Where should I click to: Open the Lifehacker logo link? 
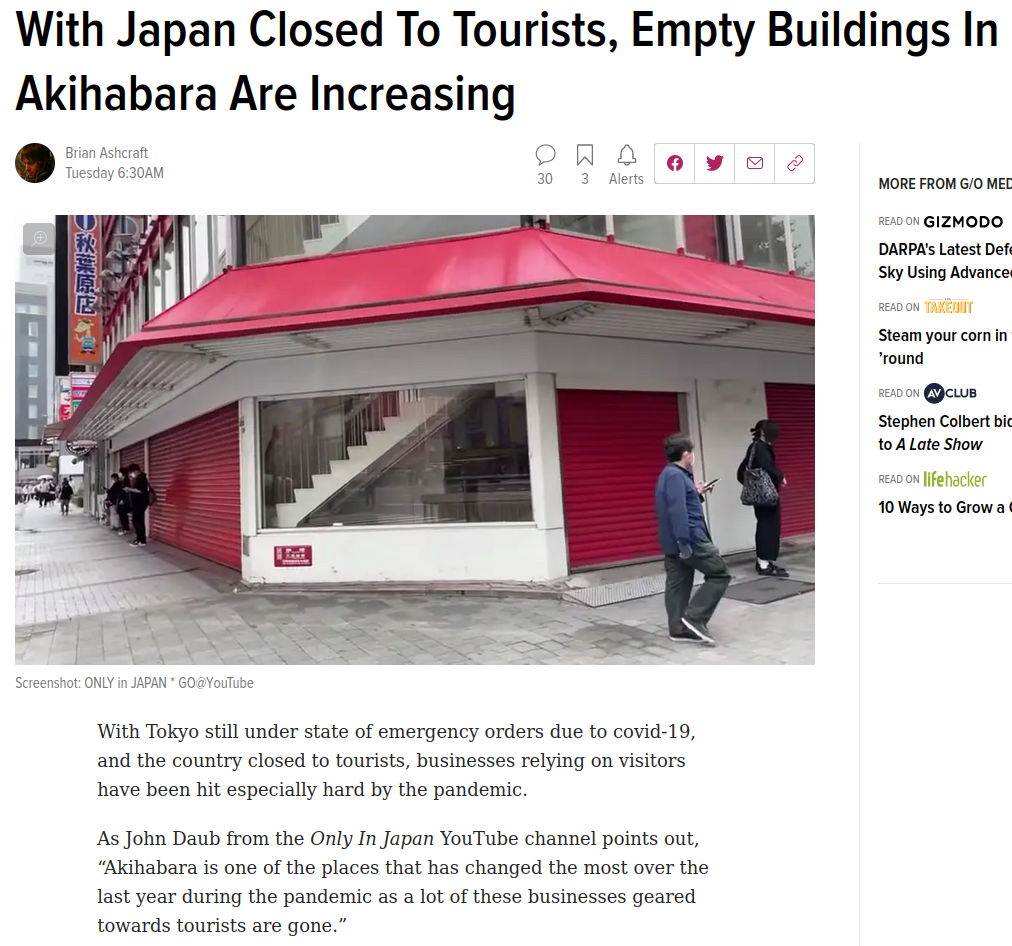(955, 479)
